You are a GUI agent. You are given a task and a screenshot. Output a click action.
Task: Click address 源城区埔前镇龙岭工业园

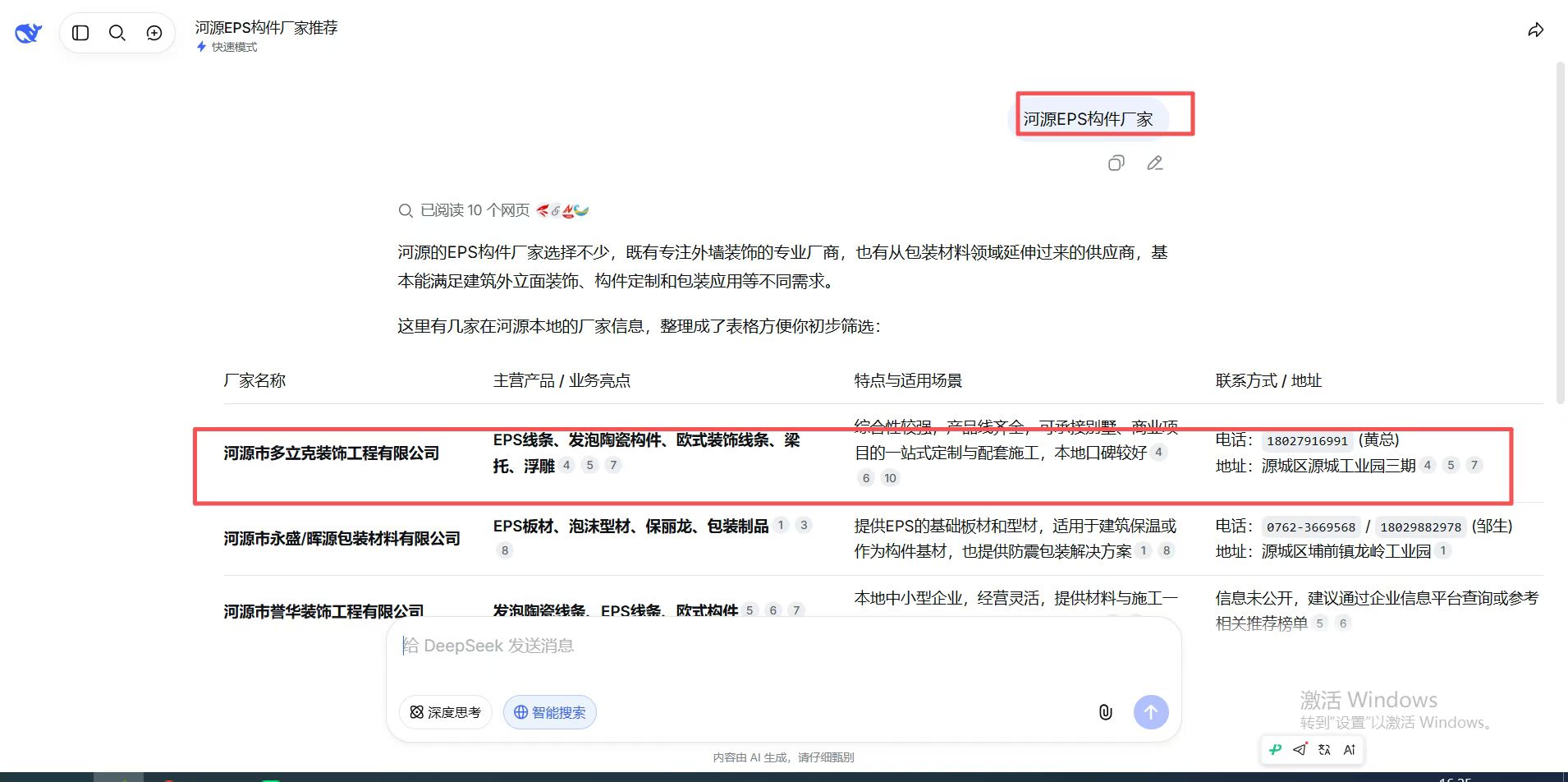[x=1346, y=551]
